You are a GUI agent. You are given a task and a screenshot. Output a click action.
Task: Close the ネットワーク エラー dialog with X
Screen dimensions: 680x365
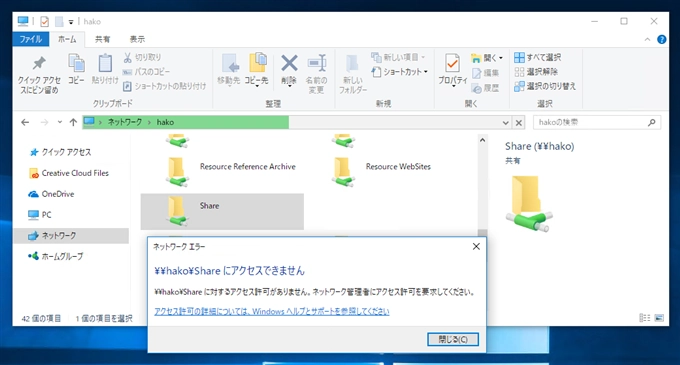point(476,246)
